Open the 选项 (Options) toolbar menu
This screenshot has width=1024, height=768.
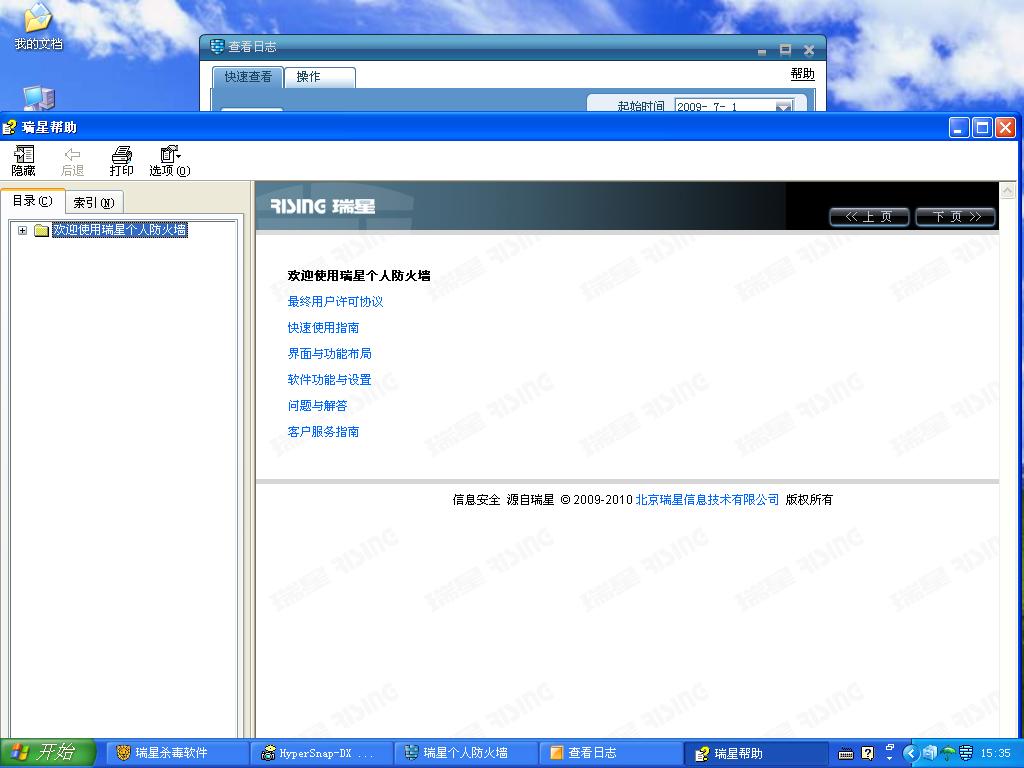pyautogui.click(x=170, y=161)
